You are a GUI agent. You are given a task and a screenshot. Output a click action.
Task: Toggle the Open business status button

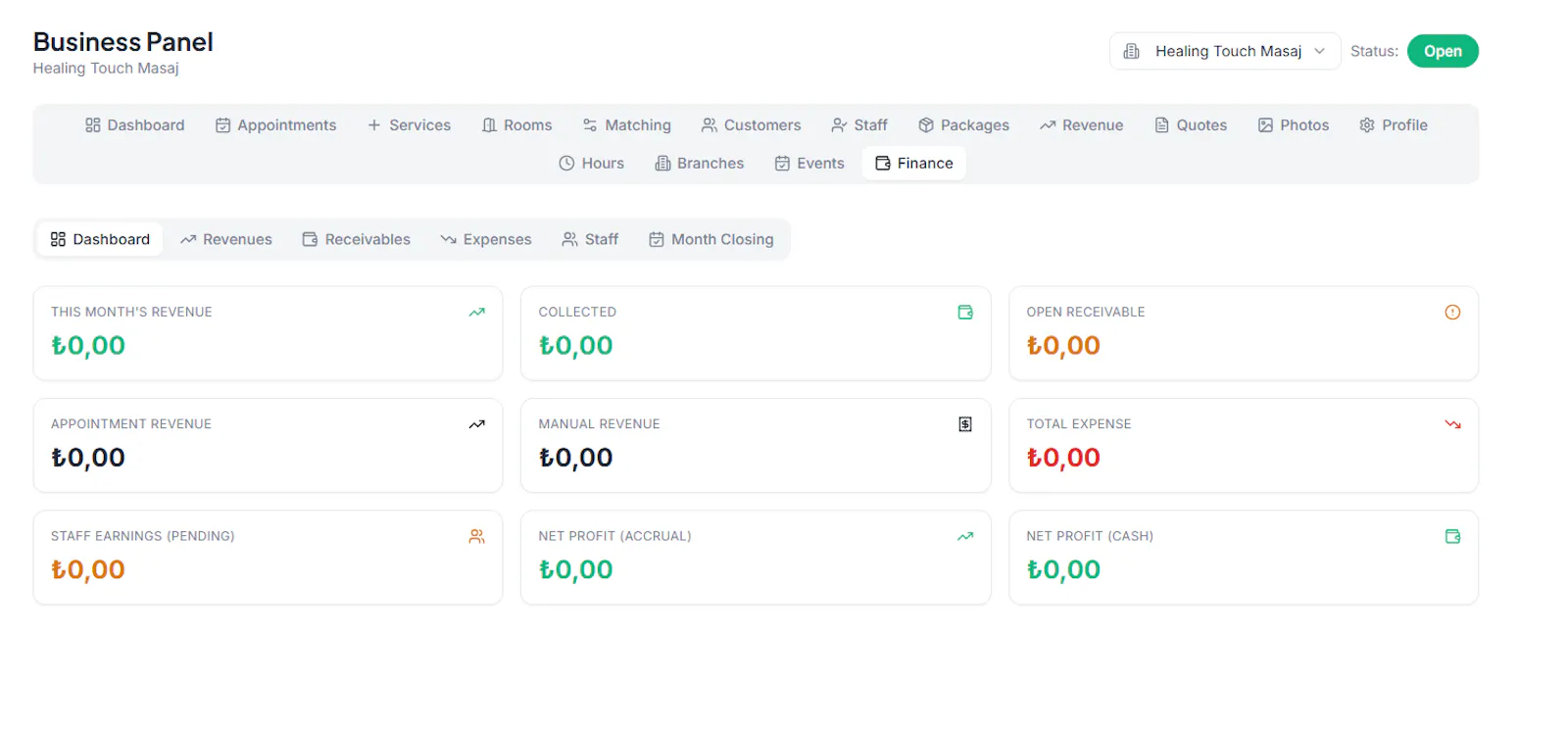1443,51
